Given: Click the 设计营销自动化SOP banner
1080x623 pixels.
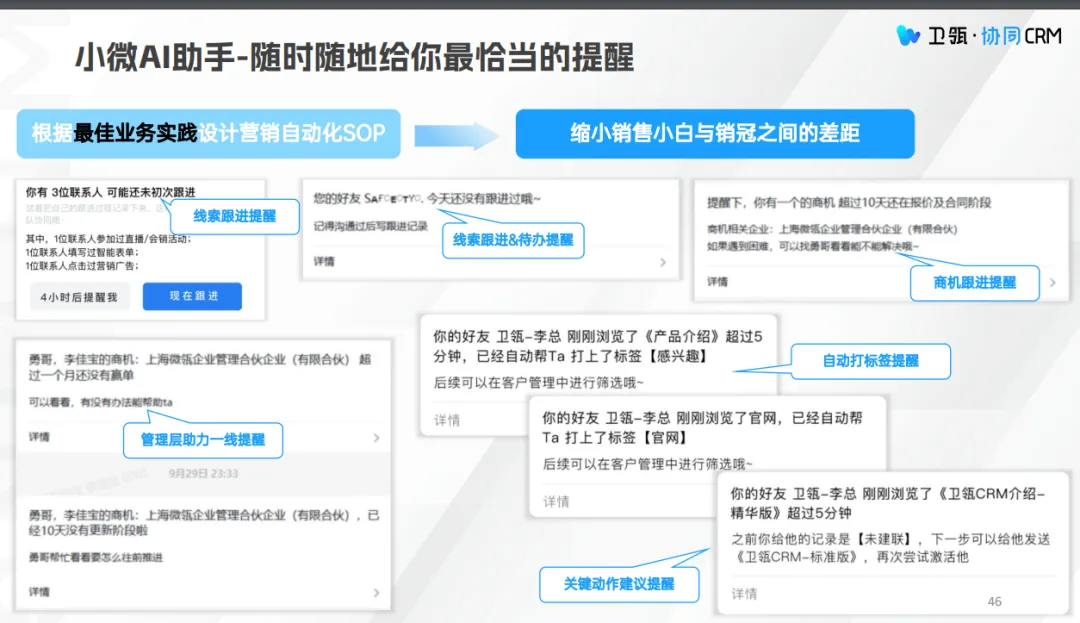Looking at the screenshot, I should pyautogui.click(x=208, y=134).
